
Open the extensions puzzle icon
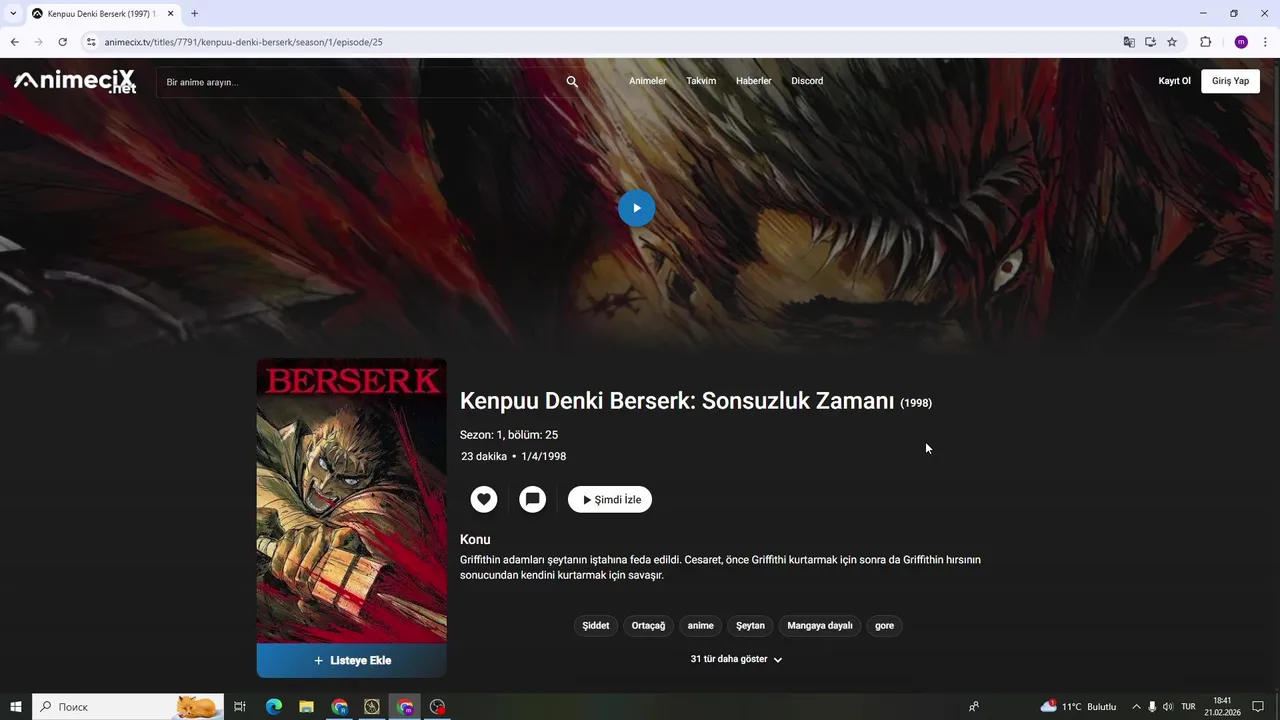[x=1205, y=42]
